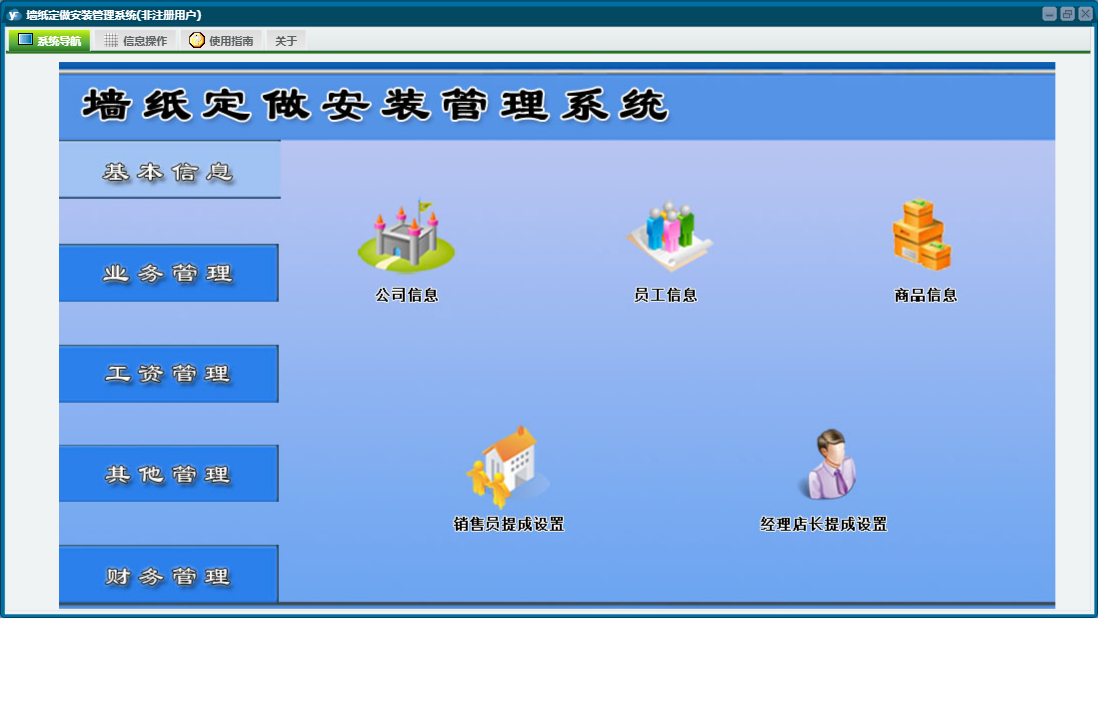This screenshot has height=716, width=1098.
Task: Minimize the application window
Action: click(1049, 14)
